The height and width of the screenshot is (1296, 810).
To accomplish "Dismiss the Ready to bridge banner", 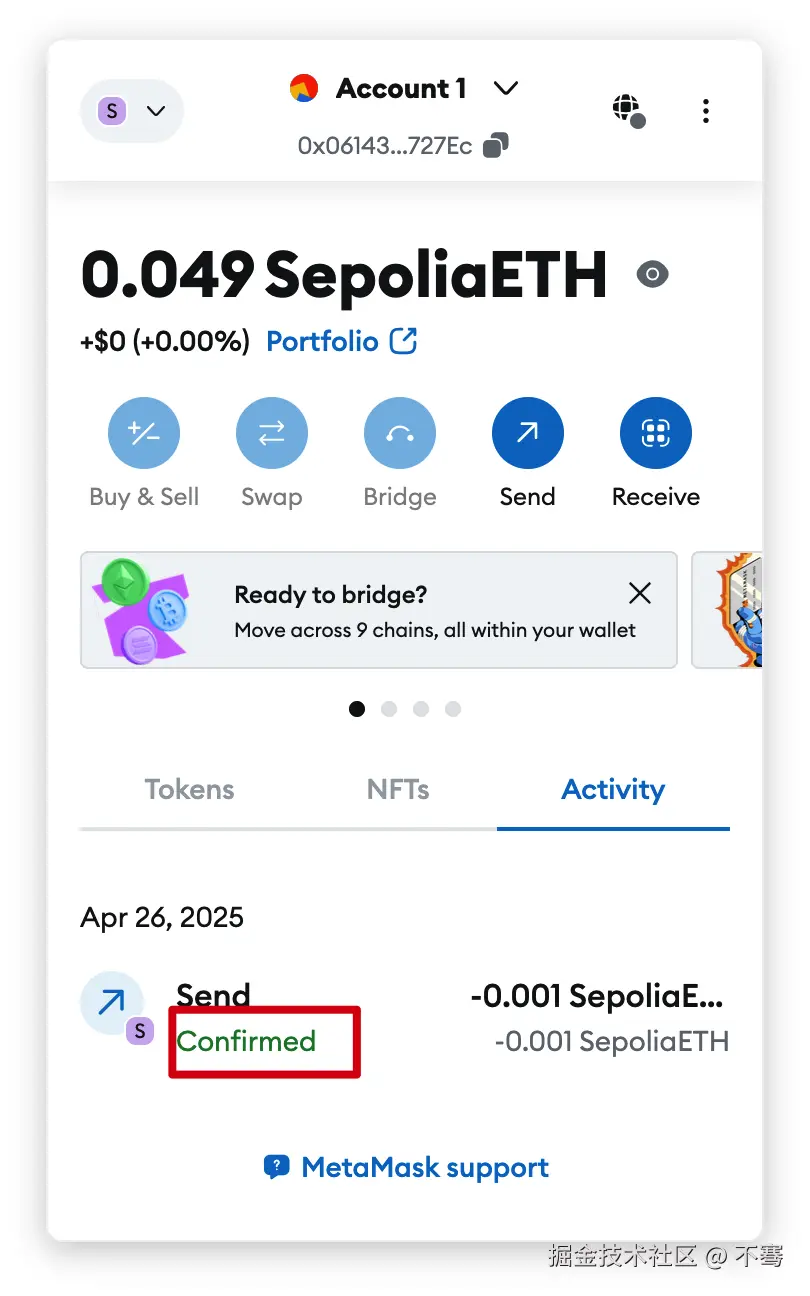I will [x=640, y=593].
